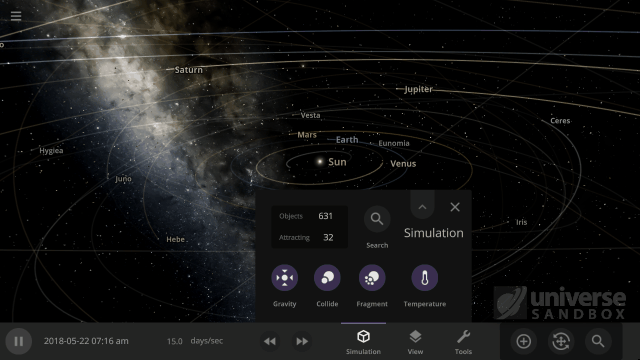Open Search in the Simulation panel
The width and height of the screenshot is (640, 360).
(377, 219)
